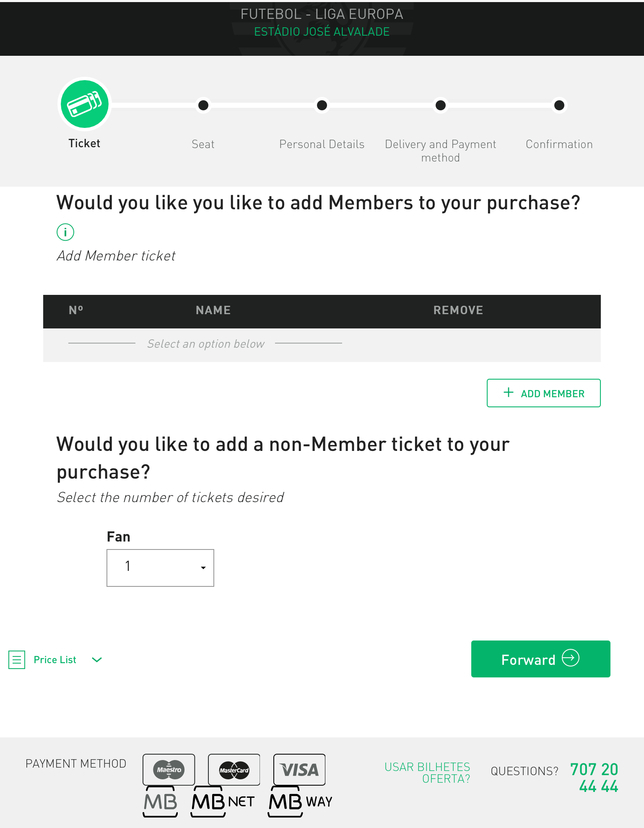Click the 707 20 44 44 phone number
Image resolution: width=644 pixels, height=828 pixels.
coord(594,777)
